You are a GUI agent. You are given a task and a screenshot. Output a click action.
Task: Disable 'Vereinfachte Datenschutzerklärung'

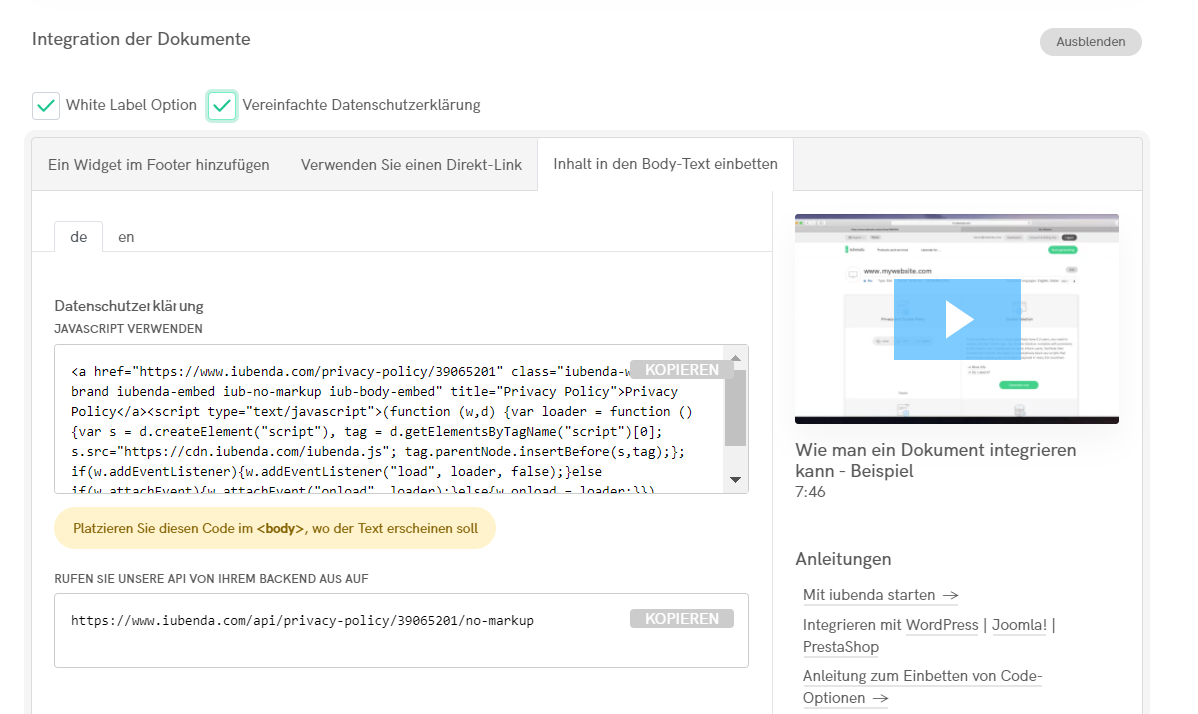[221, 104]
